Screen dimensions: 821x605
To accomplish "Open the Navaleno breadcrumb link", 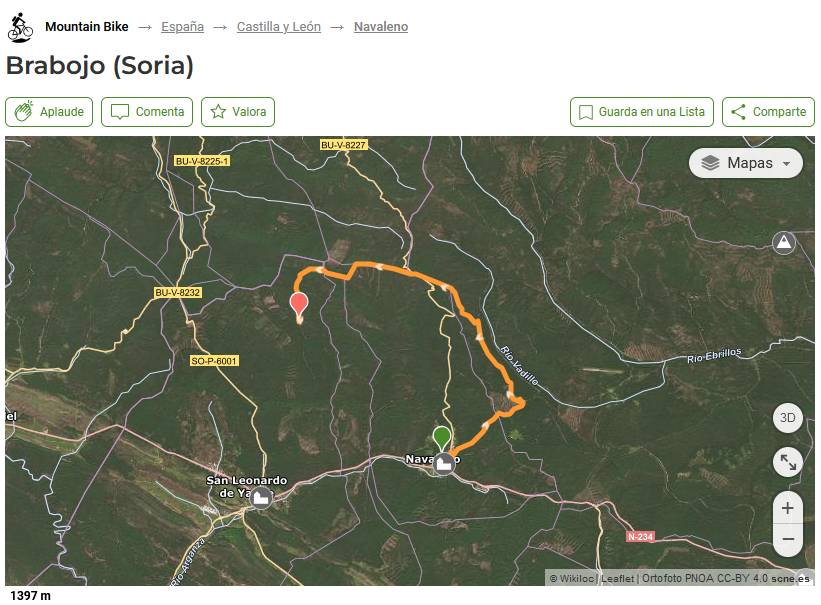I will [381, 27].
